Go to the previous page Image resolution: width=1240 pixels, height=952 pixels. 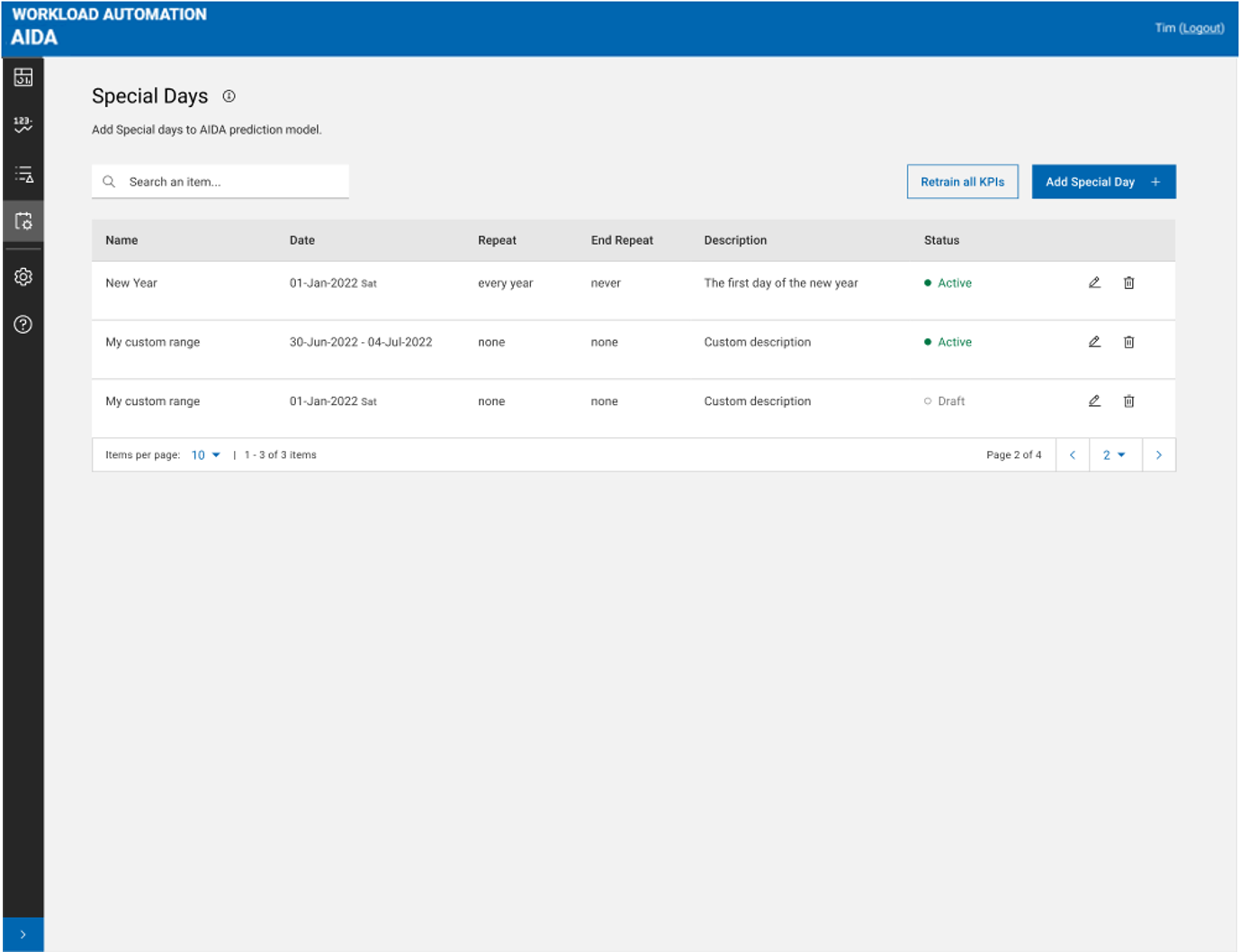1073,455
